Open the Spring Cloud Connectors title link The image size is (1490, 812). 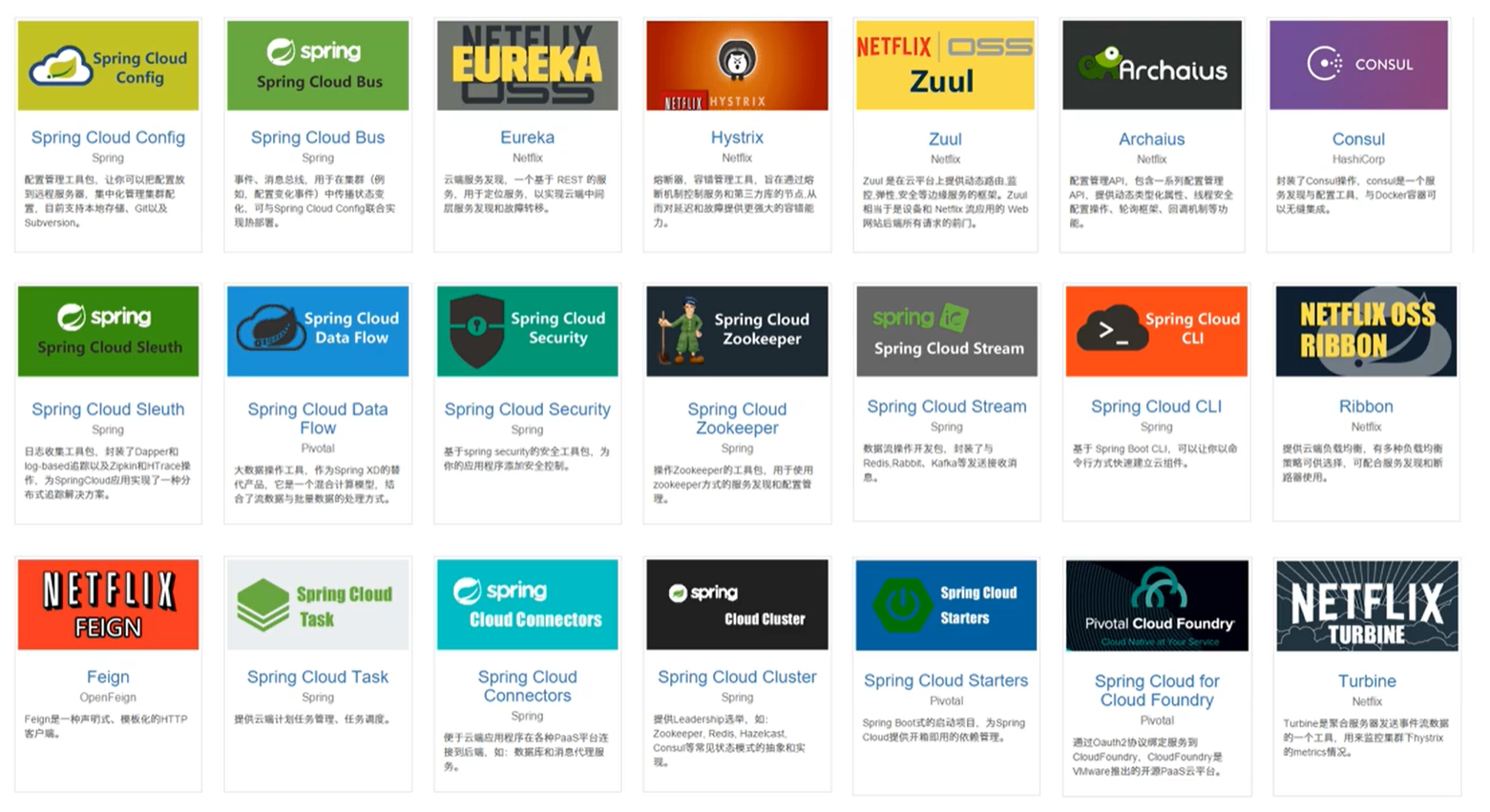point(527,686)
